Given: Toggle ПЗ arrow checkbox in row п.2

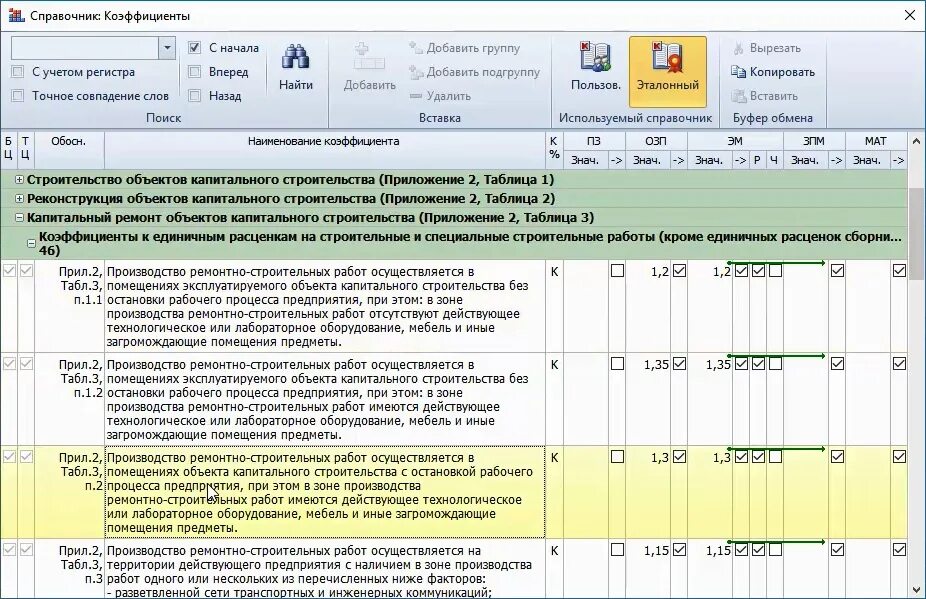Looking at the screenshot, I should [x=617, y=457].
